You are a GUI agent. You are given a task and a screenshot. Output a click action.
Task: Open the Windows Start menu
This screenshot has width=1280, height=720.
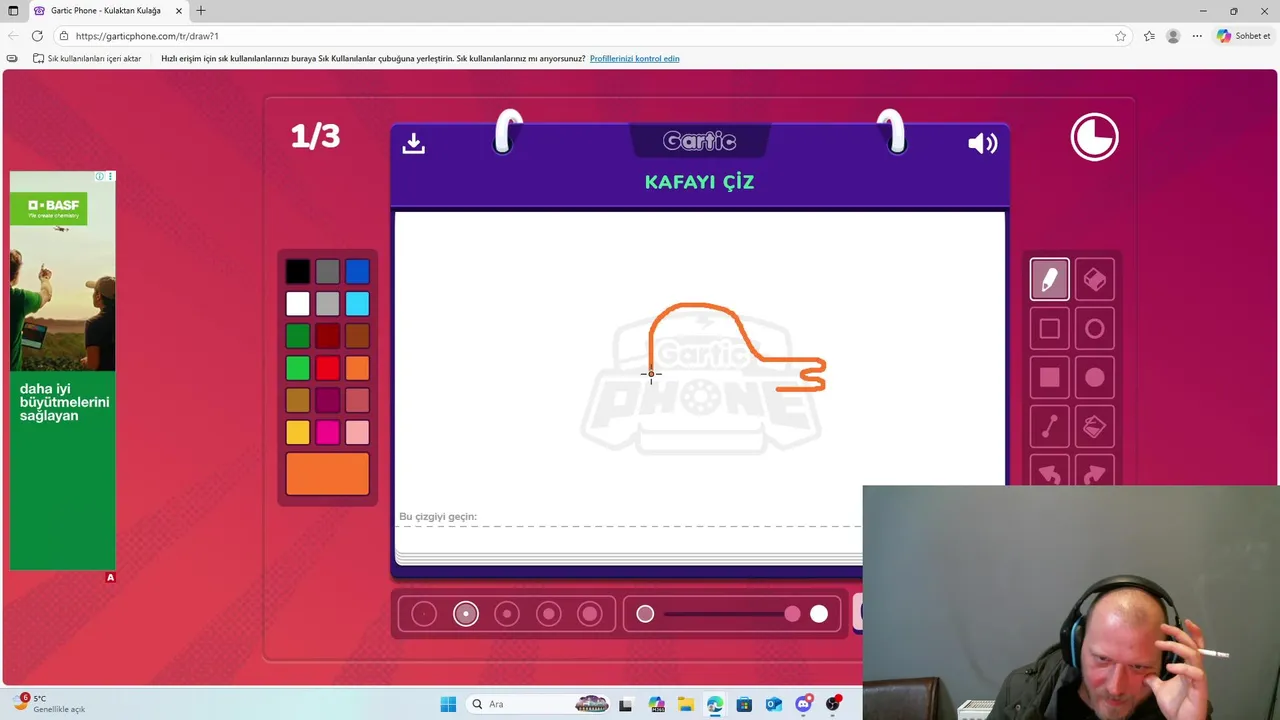click(448, 704)
